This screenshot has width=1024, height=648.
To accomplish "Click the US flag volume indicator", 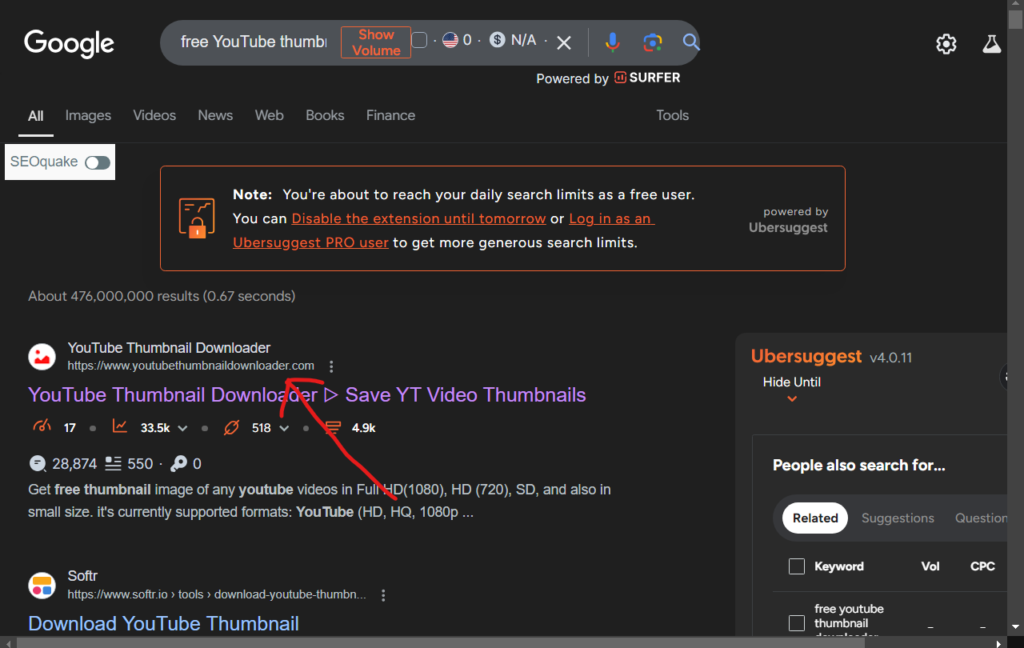I will point(450,40).
